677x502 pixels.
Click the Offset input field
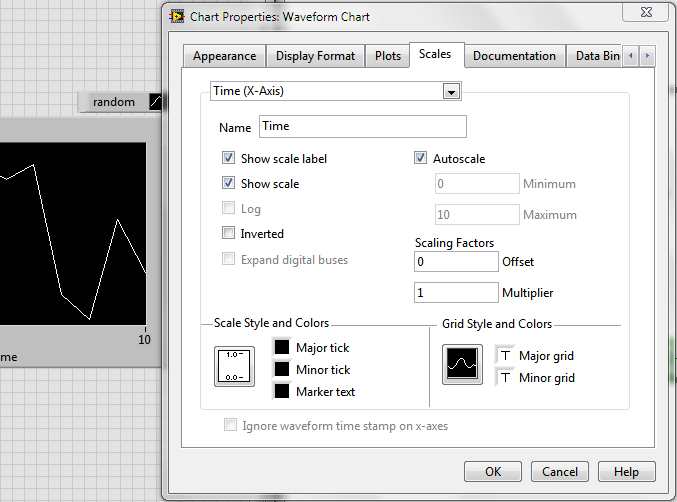coord(456,262)
